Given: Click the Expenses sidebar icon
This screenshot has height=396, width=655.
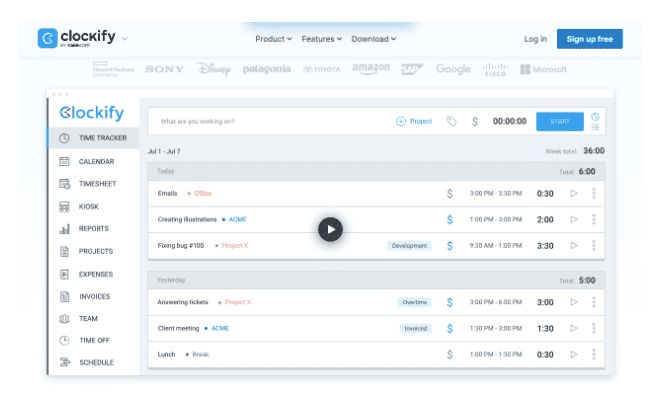Looking at the screenshot, I should (x=64, y=274).
